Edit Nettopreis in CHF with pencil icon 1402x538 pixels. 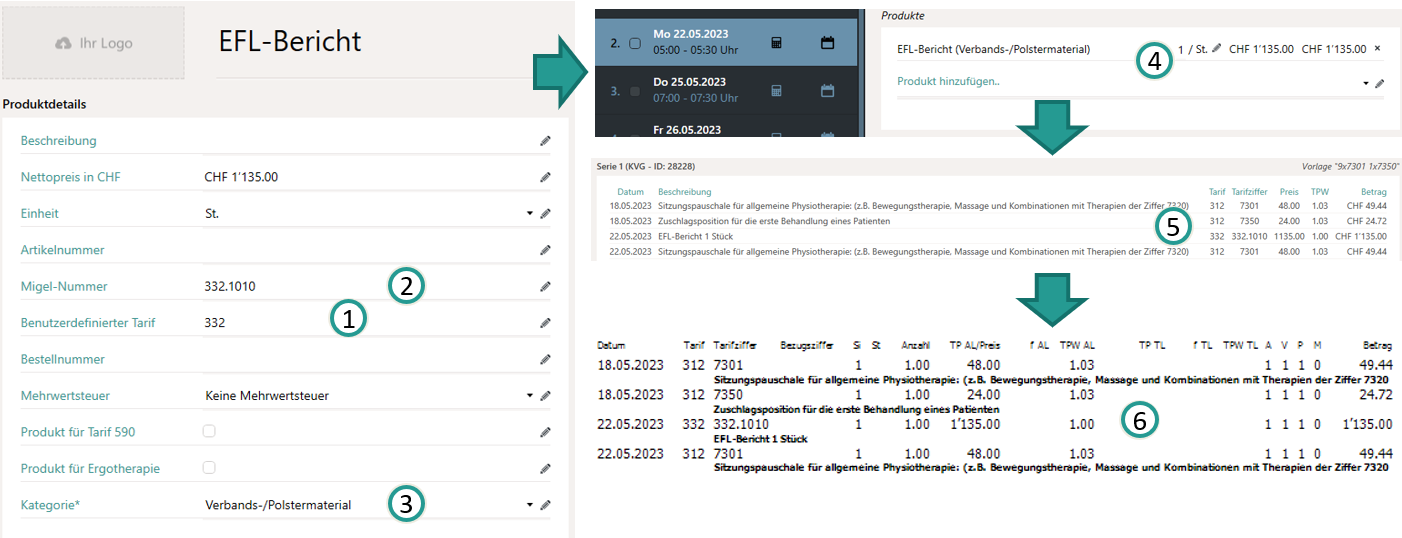click(x=545, y=178)
